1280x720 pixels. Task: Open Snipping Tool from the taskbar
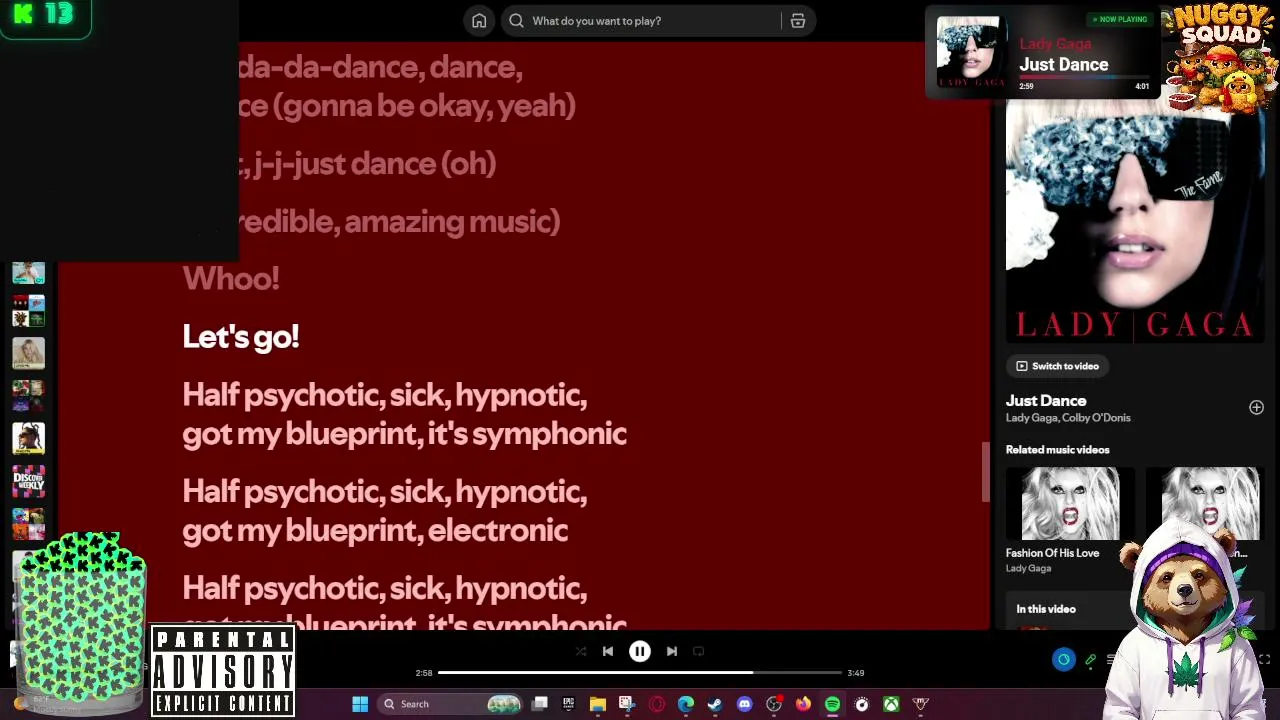pyautogui.click(x=626, y=704)
